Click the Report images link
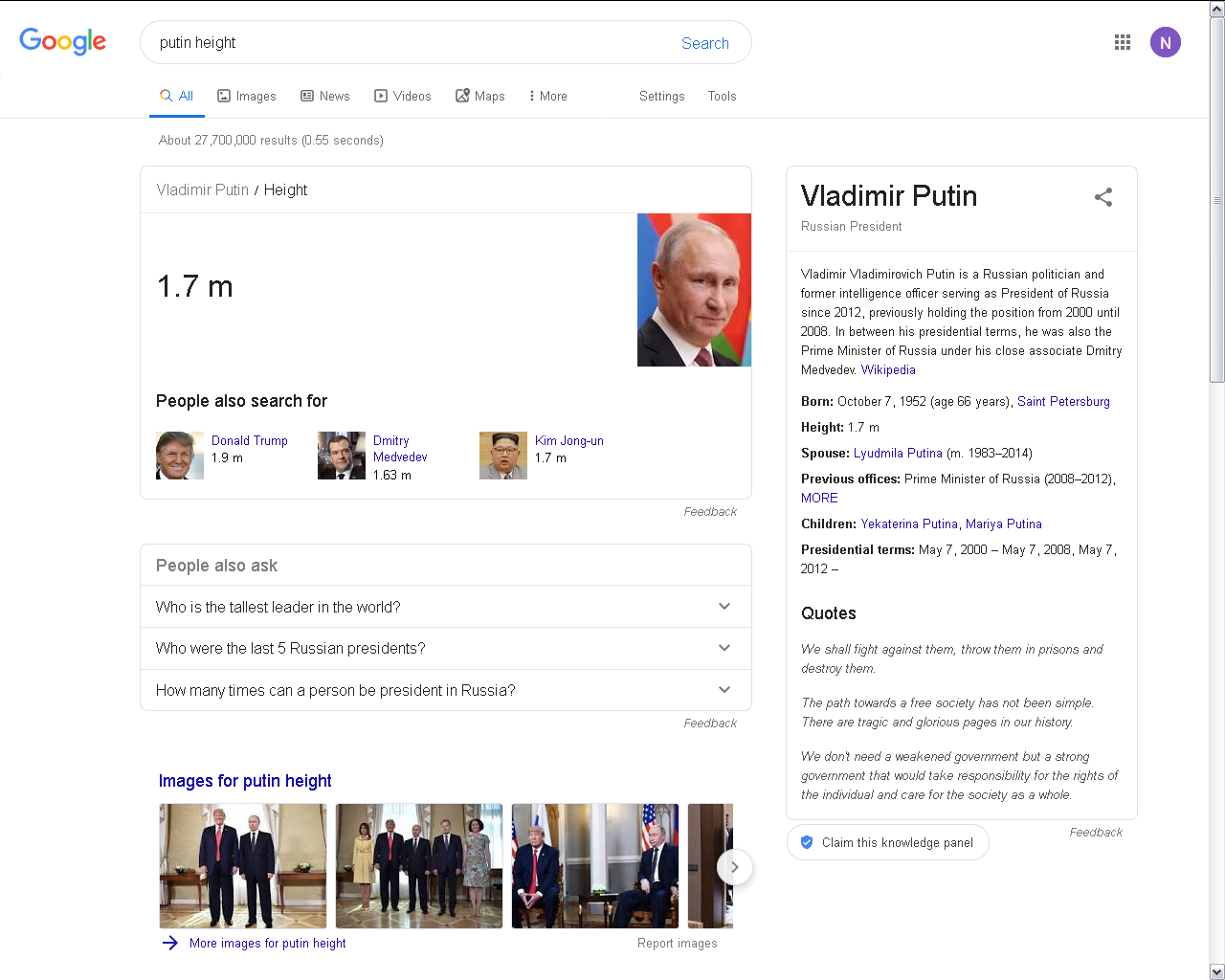The width and height of the screenshot is (1225, 980). (x=678, y=943)
